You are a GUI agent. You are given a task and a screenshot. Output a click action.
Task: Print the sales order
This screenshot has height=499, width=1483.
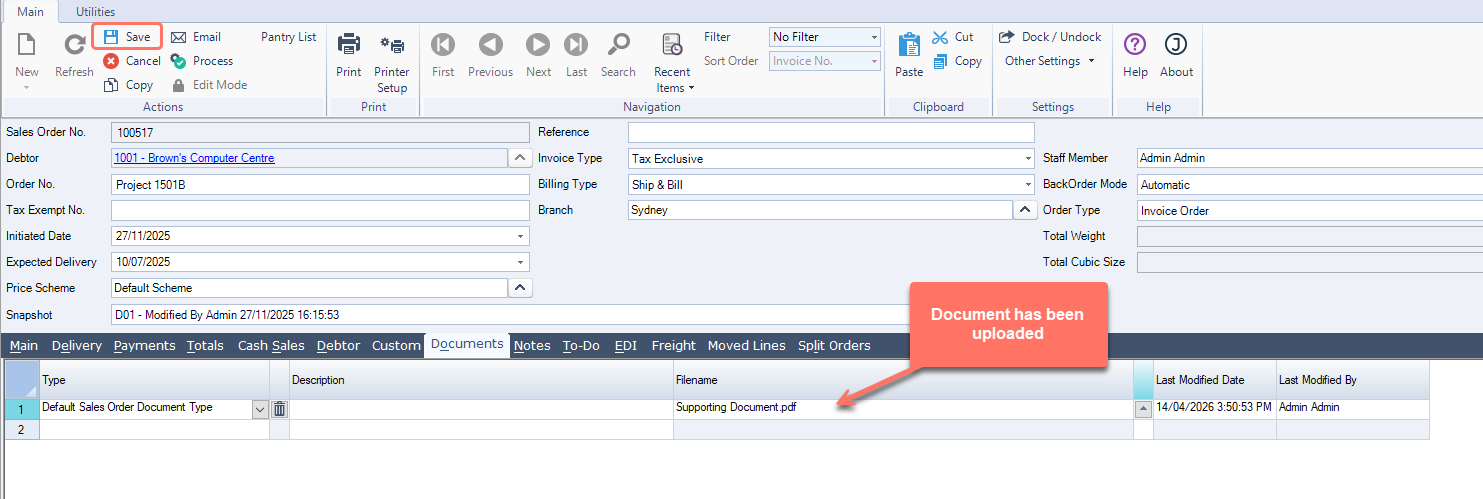[x=348, y=55]
